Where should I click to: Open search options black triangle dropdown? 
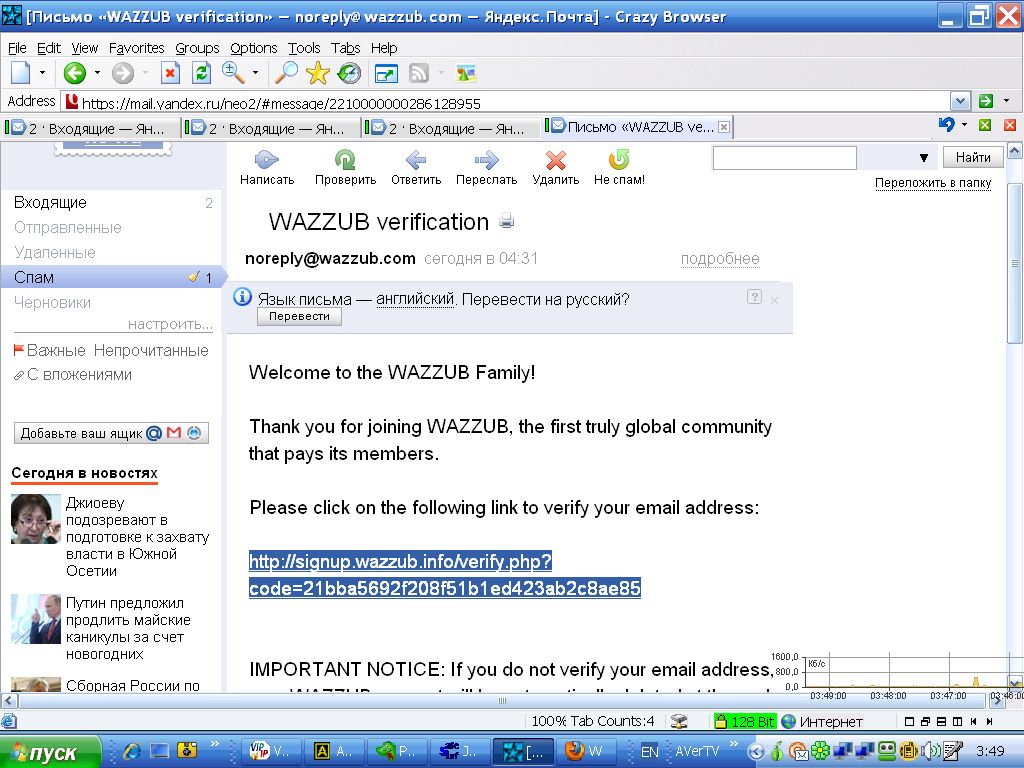point(923,157)
